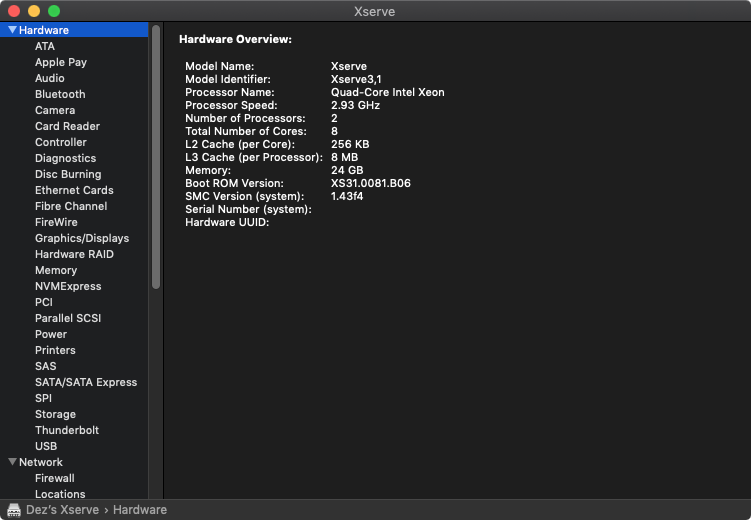Click the green zoom window button
Screen dimensions: 751x520
pyautogui.click(x=54, y=11)
